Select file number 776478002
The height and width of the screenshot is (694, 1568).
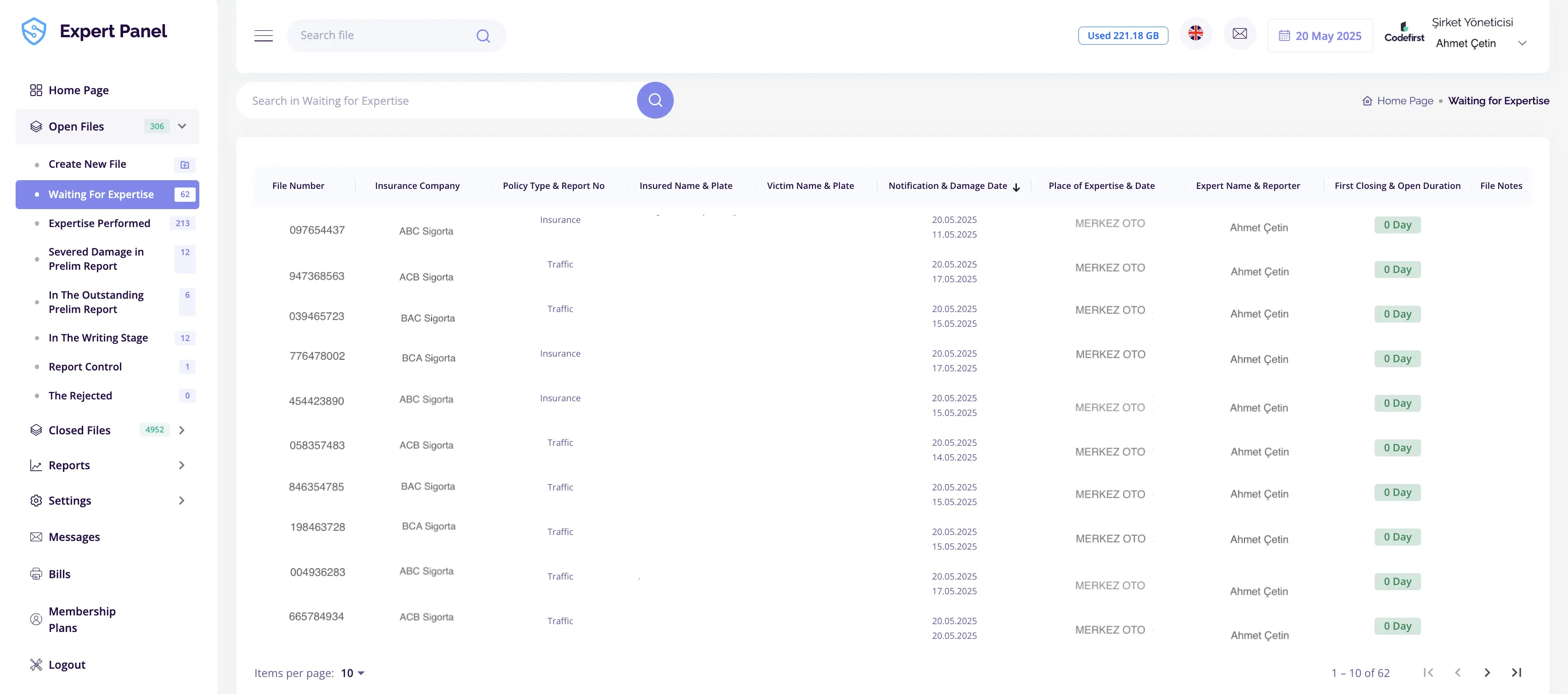[317, 356]
